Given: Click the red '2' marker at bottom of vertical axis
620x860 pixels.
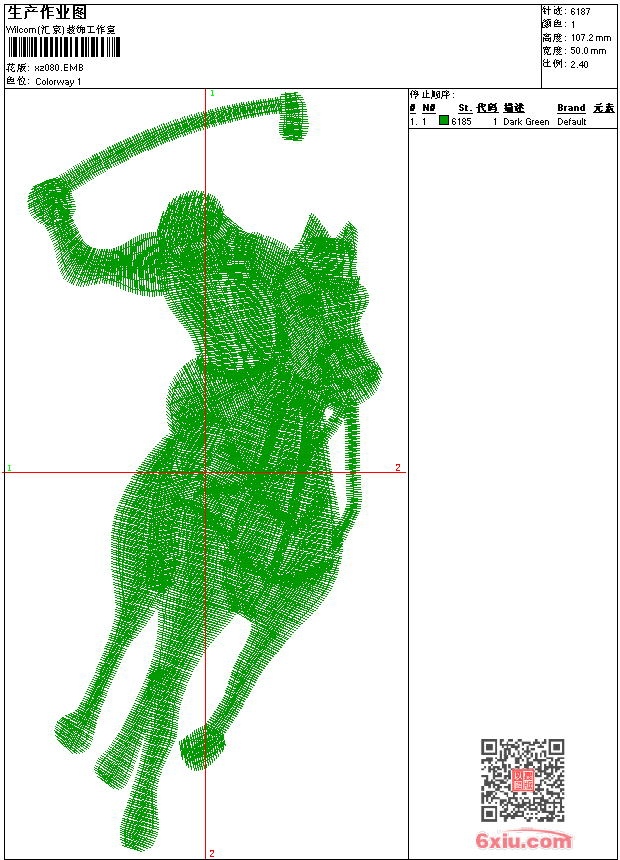Looking at the screenshot, I should (212, 853).
